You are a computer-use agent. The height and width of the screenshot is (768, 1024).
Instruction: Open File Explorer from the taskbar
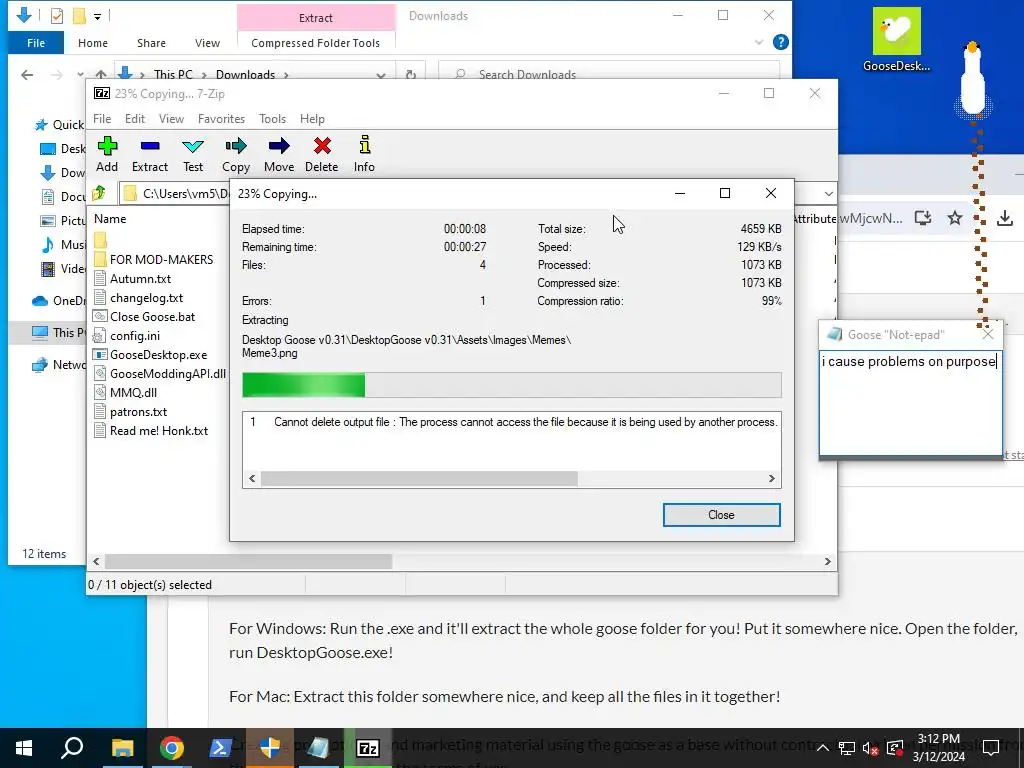[122, 748]
